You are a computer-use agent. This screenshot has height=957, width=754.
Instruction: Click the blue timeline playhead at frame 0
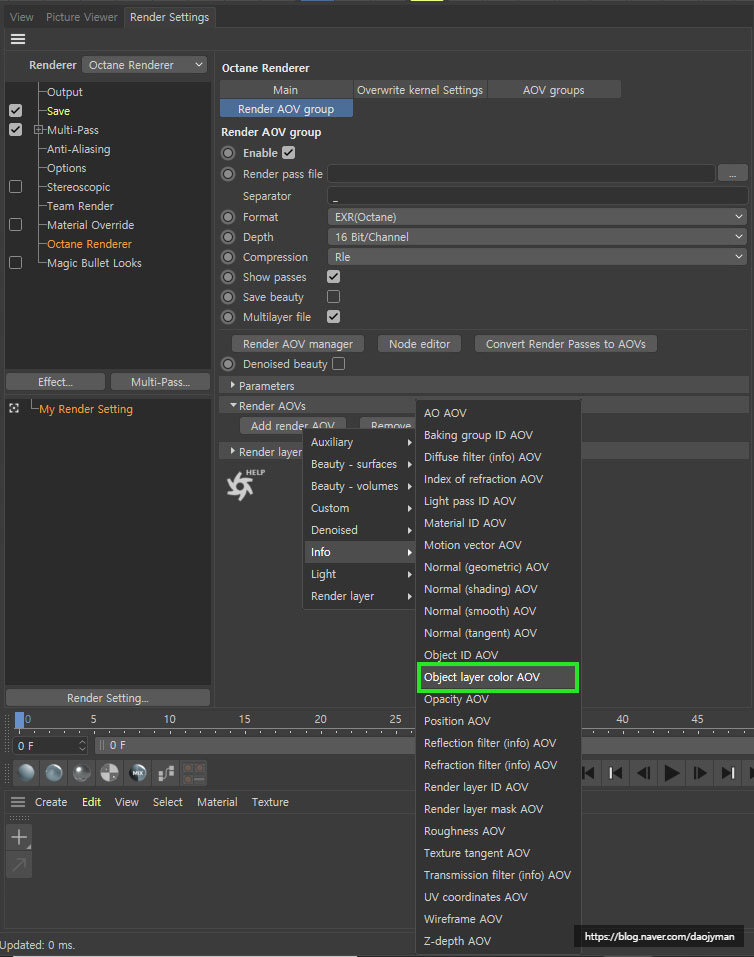pyautogui.click(x=20, y=720)
